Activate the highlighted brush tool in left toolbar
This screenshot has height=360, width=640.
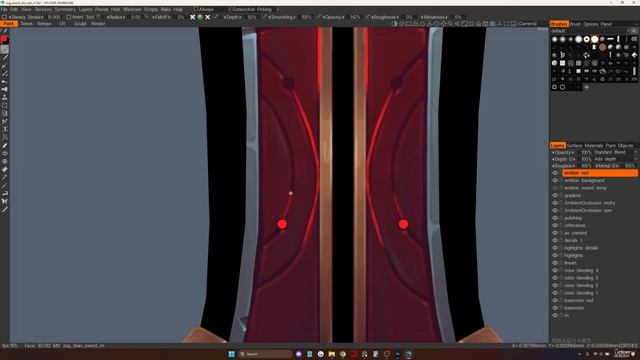(x=4, y=49)
